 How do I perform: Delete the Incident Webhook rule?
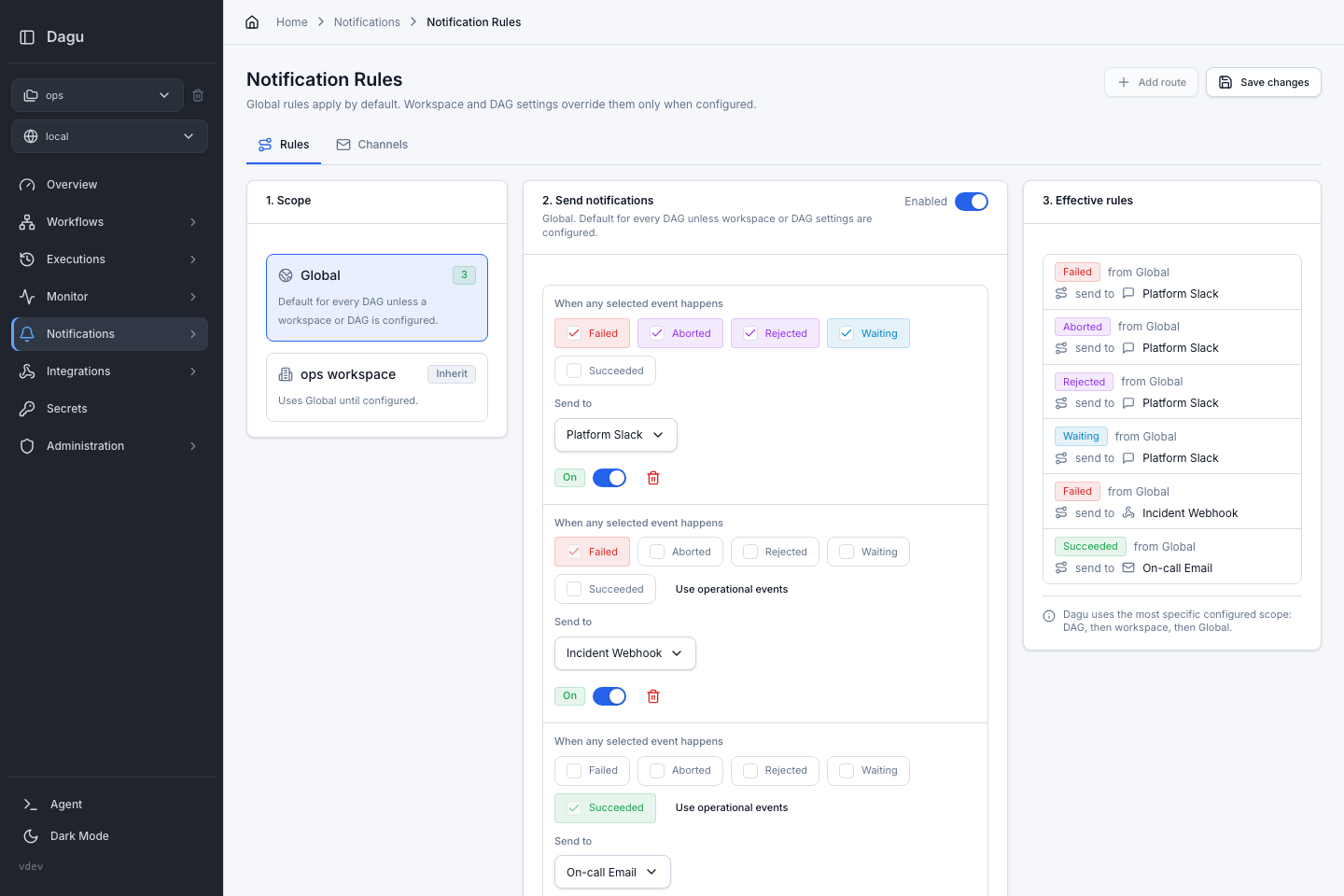point(653,696)
